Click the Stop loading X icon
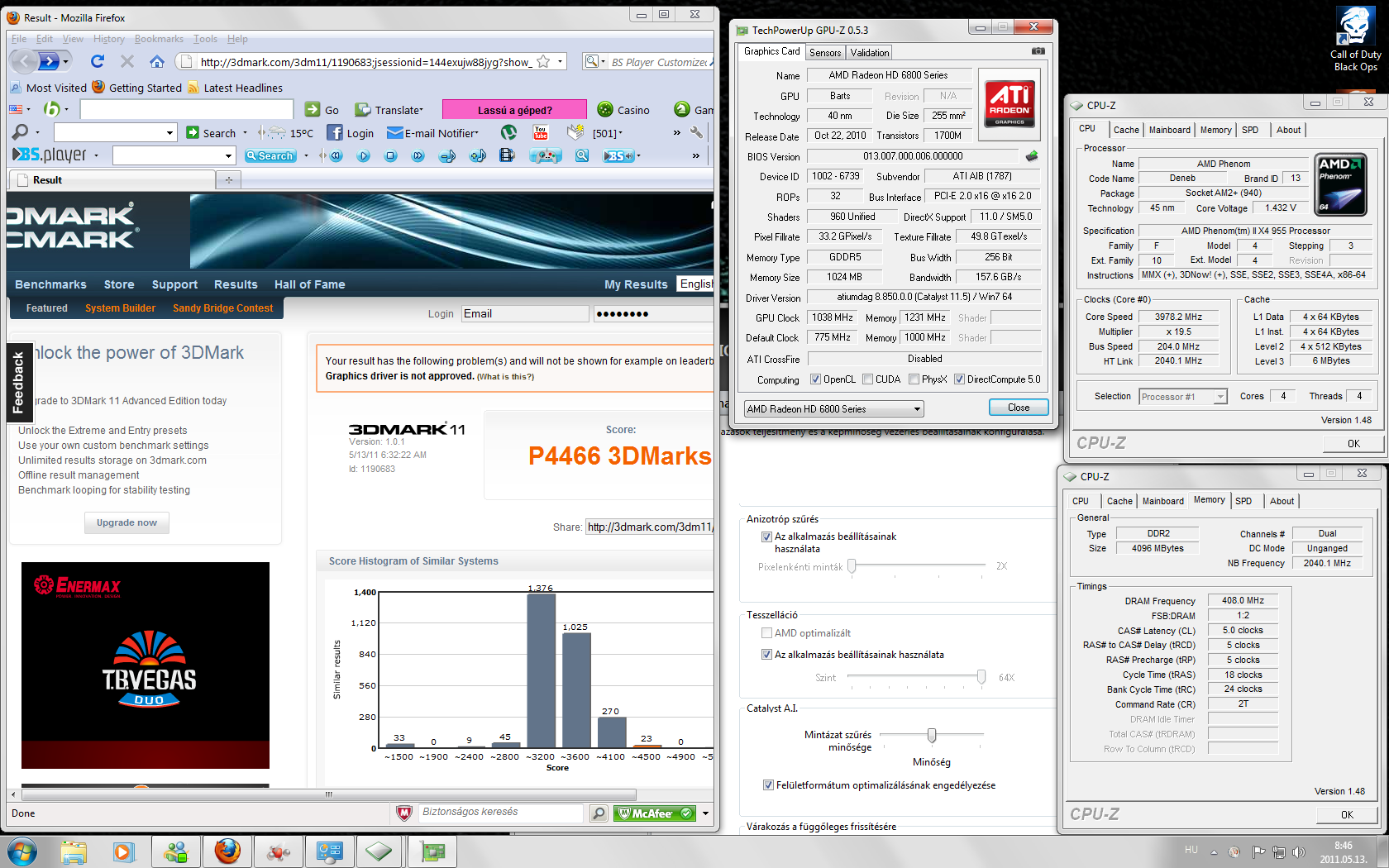The image size is (1389, 868). [126, 61]
